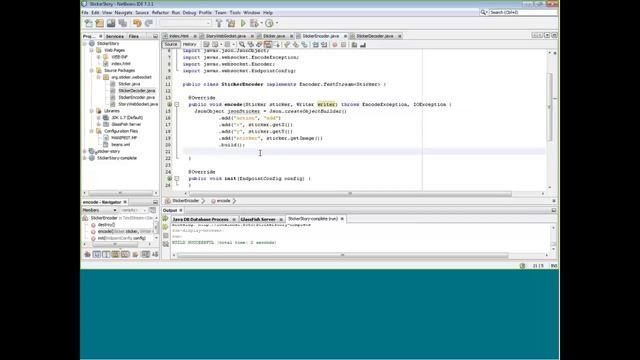Select StickerEncoder.java in project tree
Viewport: 640px width, 360px height.
pyautogui.click(x=136, y=98)
